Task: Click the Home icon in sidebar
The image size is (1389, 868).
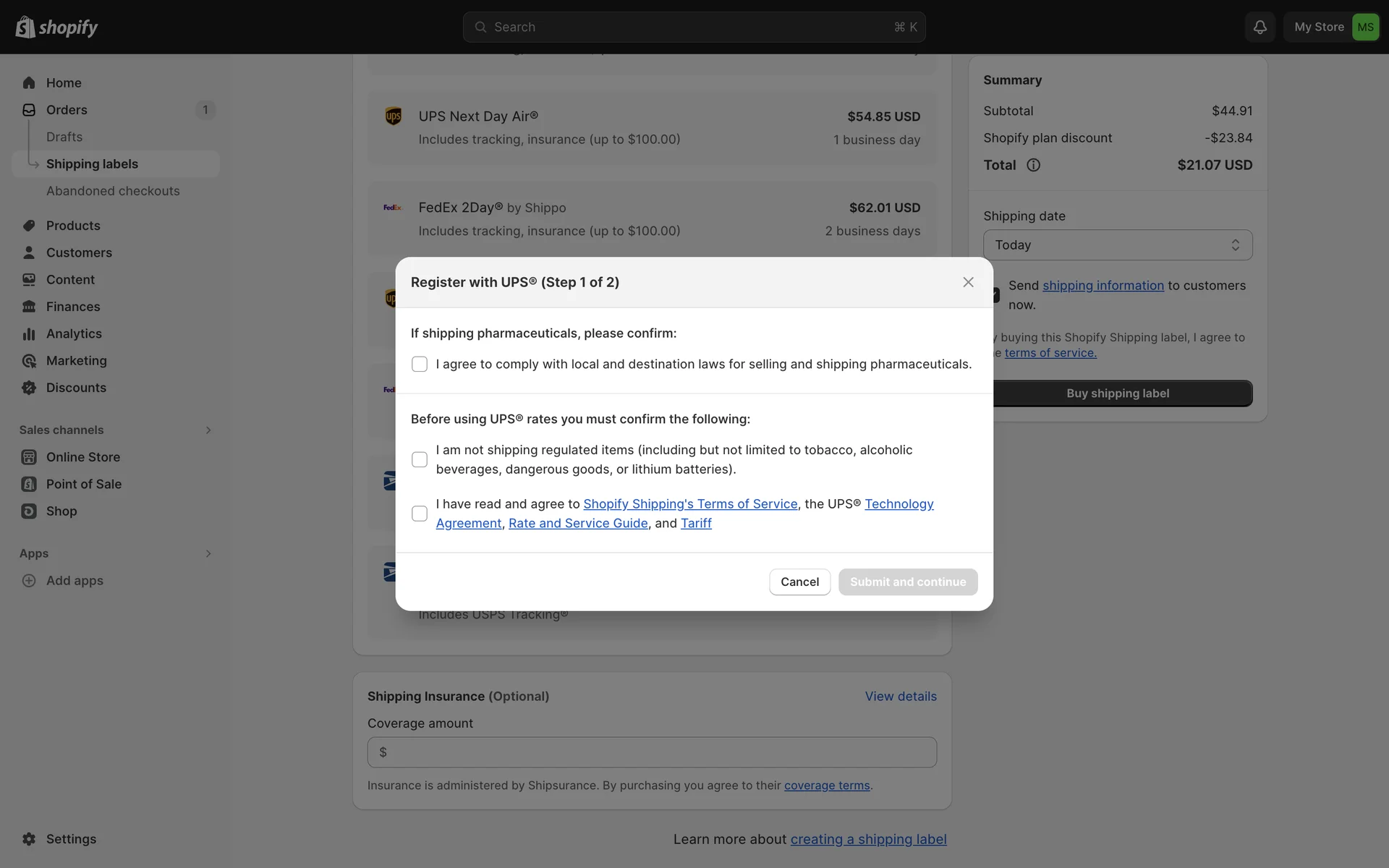Action: (29, 82)
